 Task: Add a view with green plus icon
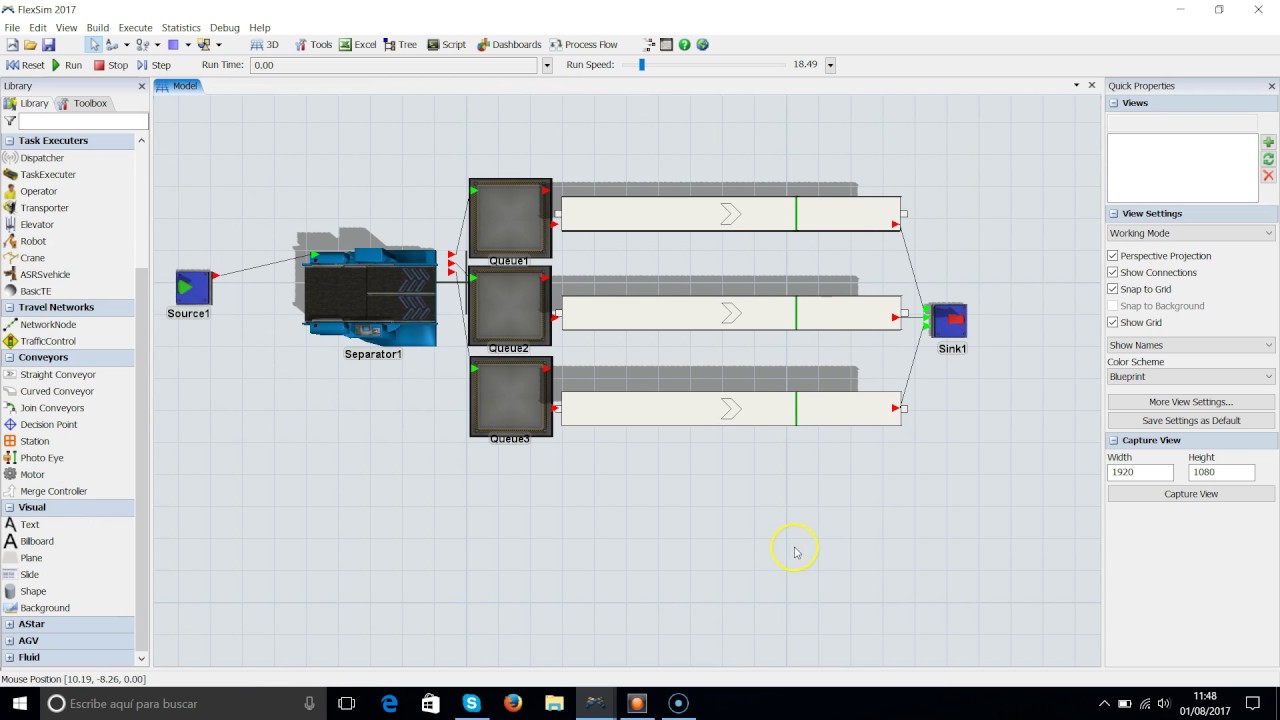[1268, 143]
